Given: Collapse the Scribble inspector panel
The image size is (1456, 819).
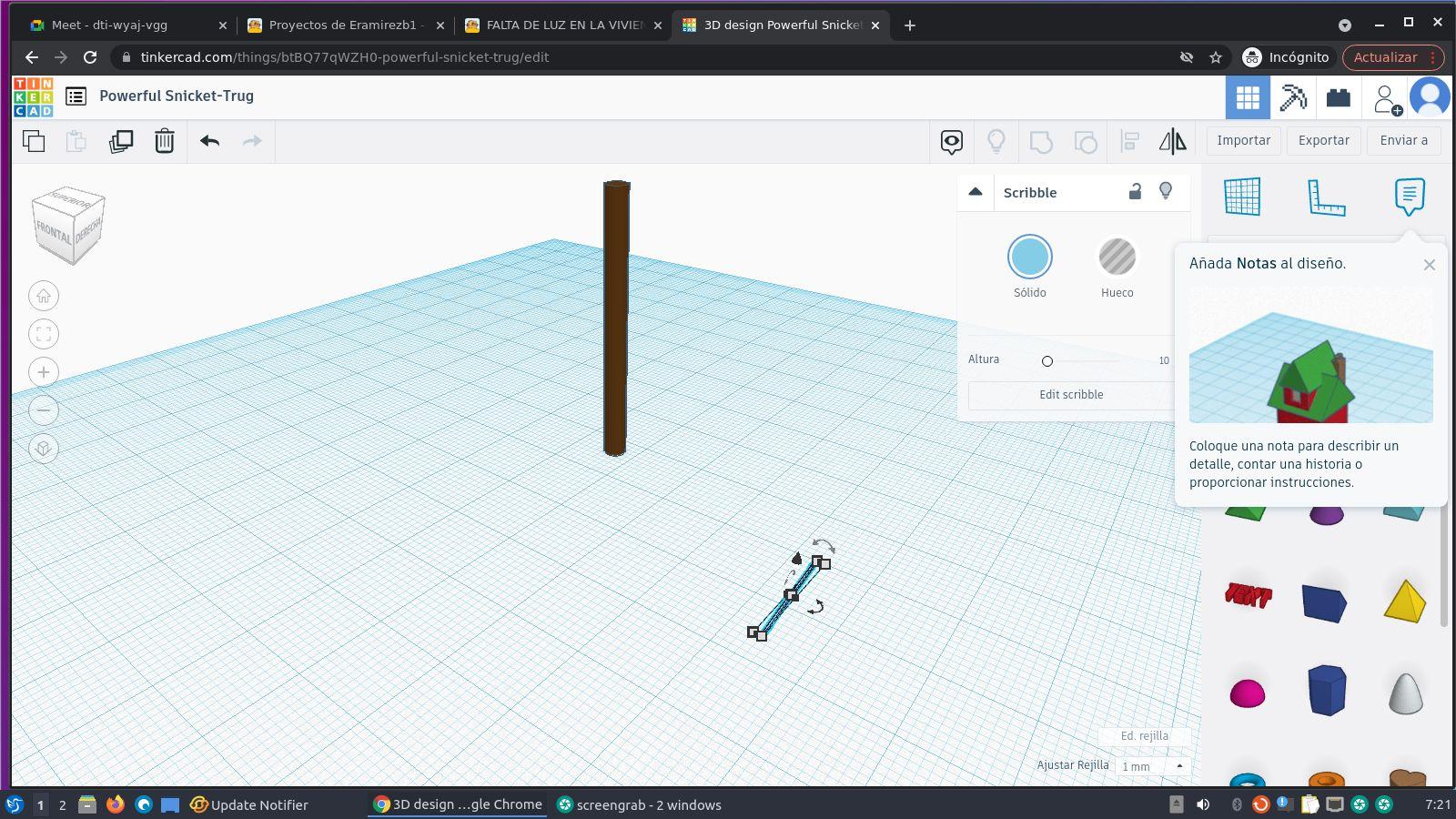Looking at the screenshot, I should coord(976,192).
